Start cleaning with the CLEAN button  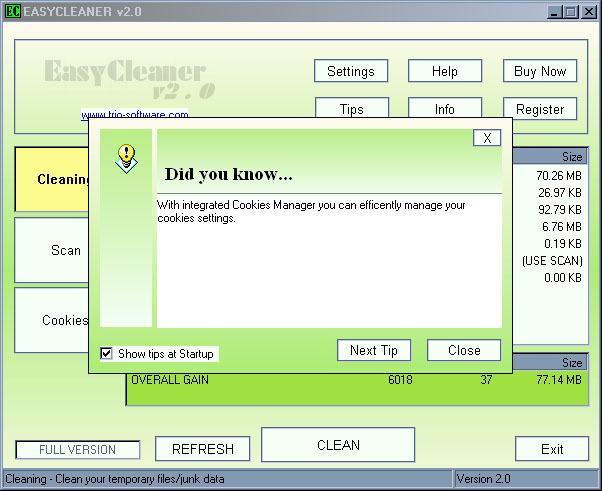coord(338,445)
